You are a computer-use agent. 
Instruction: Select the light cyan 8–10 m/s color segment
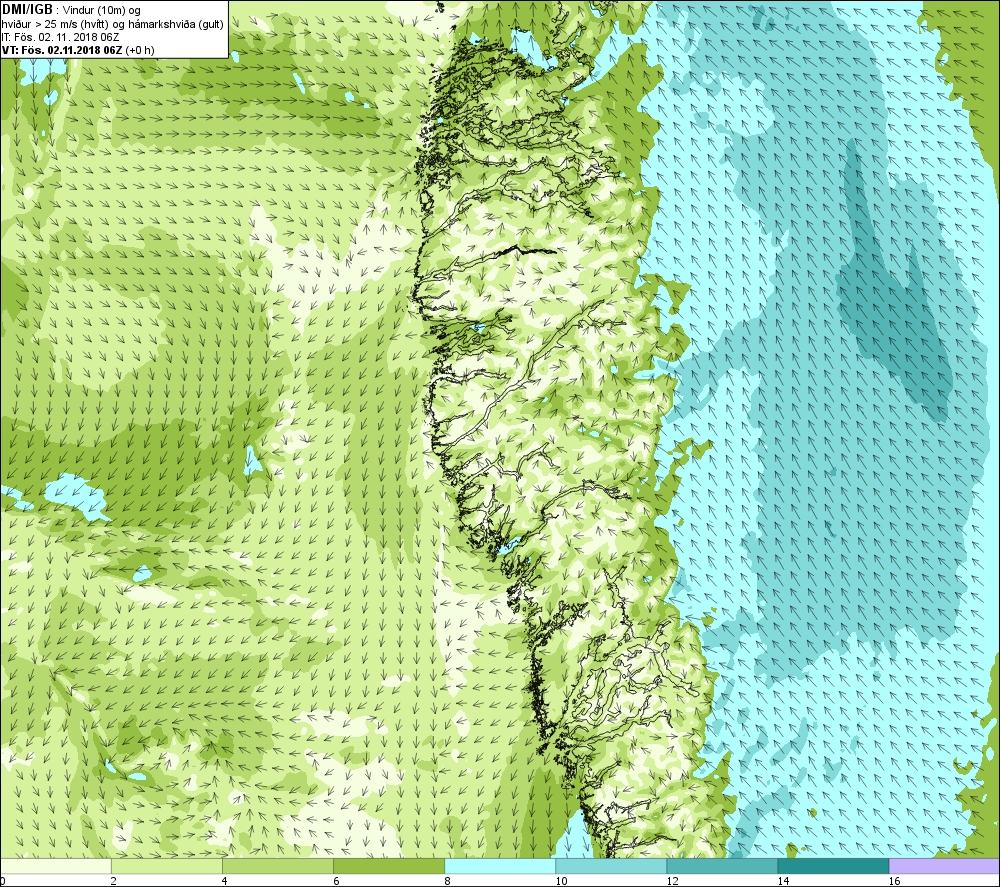pos(500,866)
